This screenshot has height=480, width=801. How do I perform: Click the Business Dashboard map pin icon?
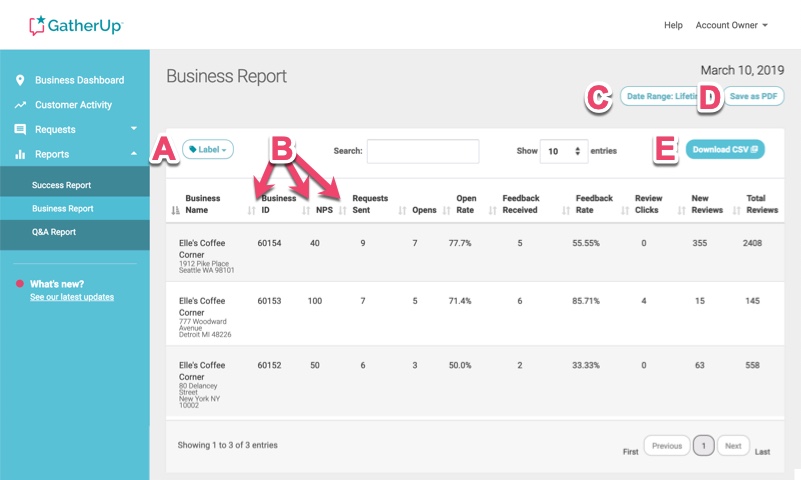(x=20, y=80)
